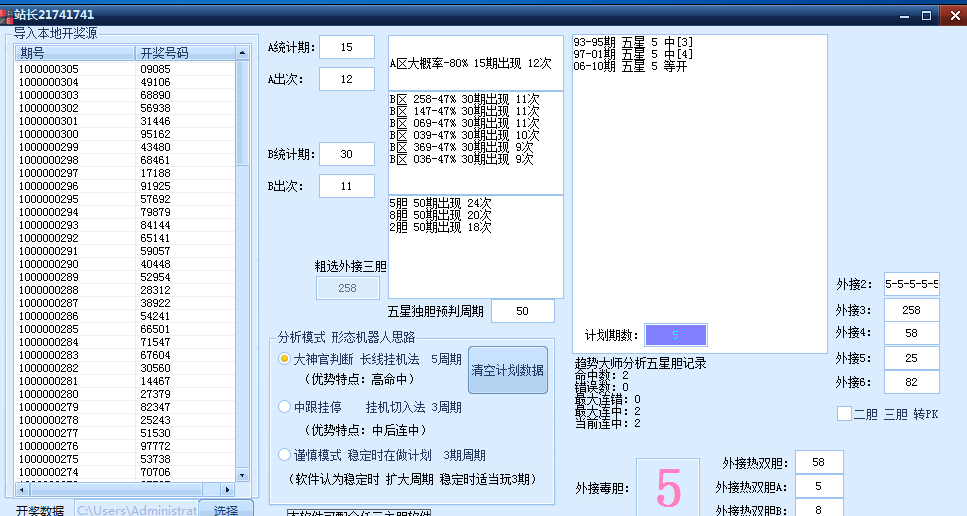Click the 外接3 input field
This screenshot has width=967, height=516.
(911, 310)
